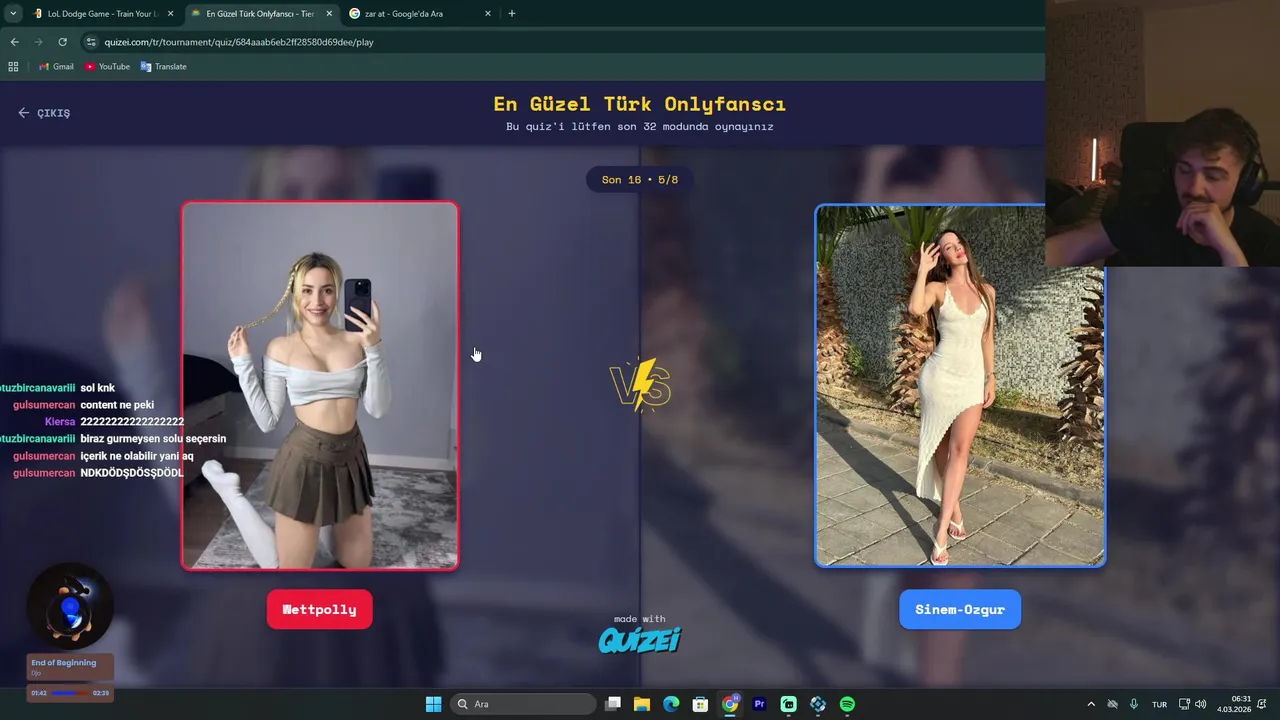This screenshot has width=1280, height=720.
Task: Open Microsoft Store from the taskbar
Action: [701, 704]
